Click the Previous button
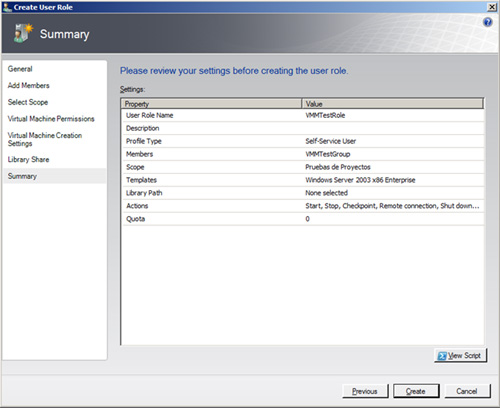The image size is (500, 408). coord(365,391)
